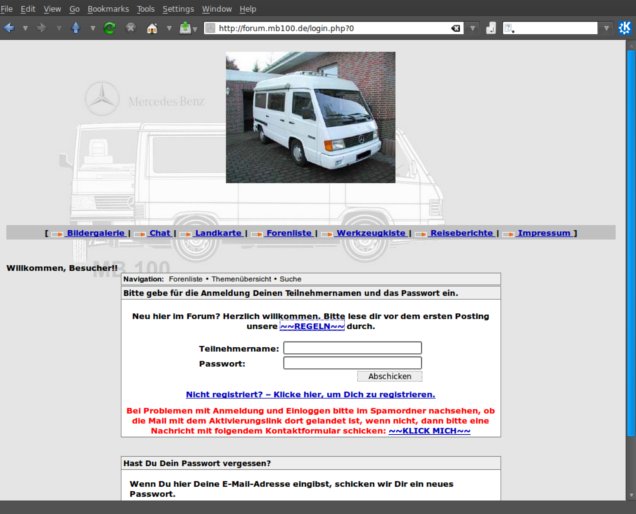Open the Edit menu
Screen dimensions: 636x514
click(28, 9)
